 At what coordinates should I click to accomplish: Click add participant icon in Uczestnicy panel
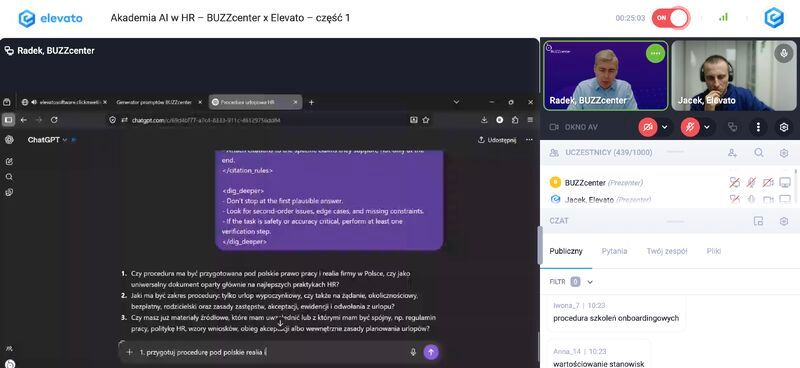733,153
